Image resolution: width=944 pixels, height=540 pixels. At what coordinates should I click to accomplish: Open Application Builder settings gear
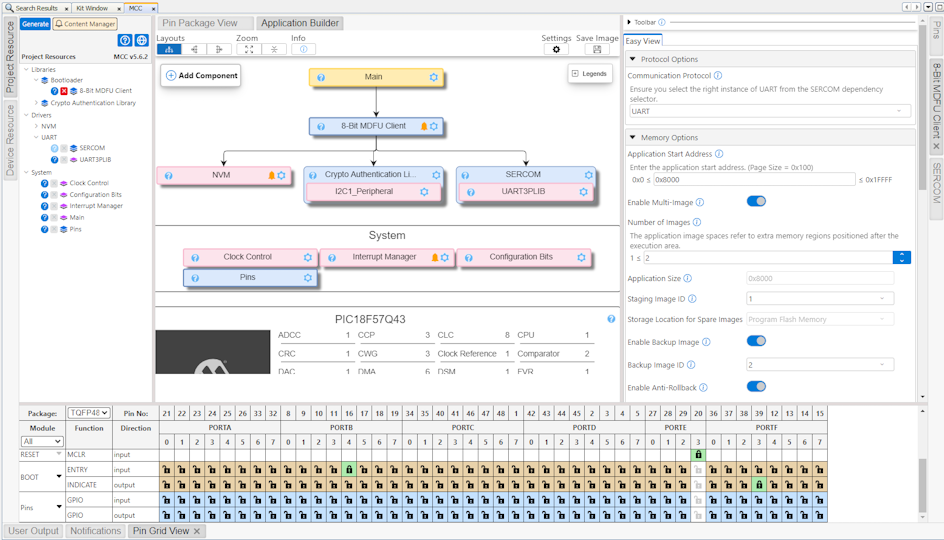556,49
